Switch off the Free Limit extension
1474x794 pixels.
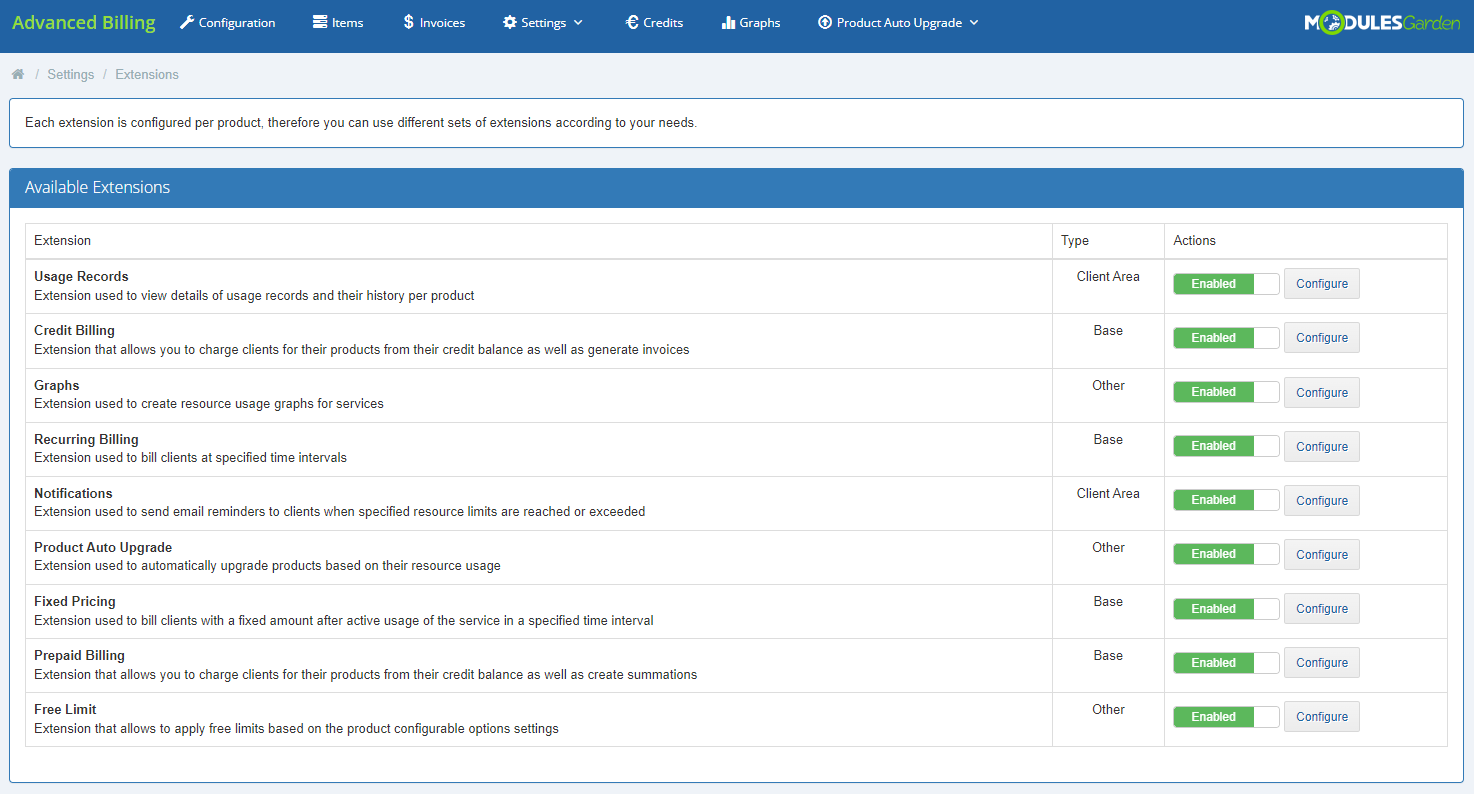(1225, 717)
